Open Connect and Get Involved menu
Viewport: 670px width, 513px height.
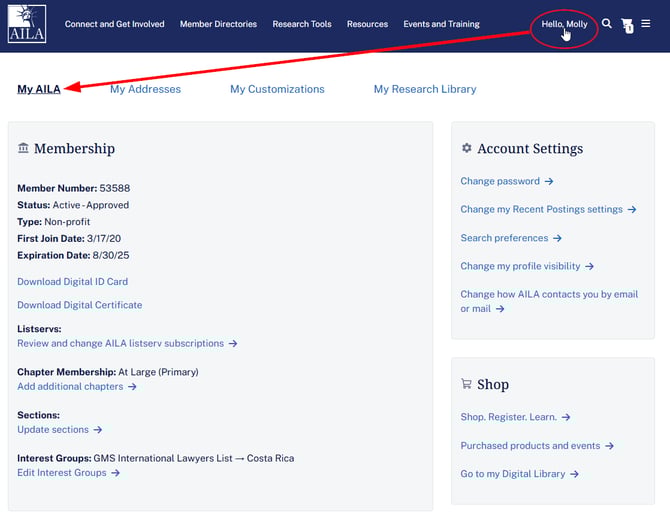coord(114,24)
